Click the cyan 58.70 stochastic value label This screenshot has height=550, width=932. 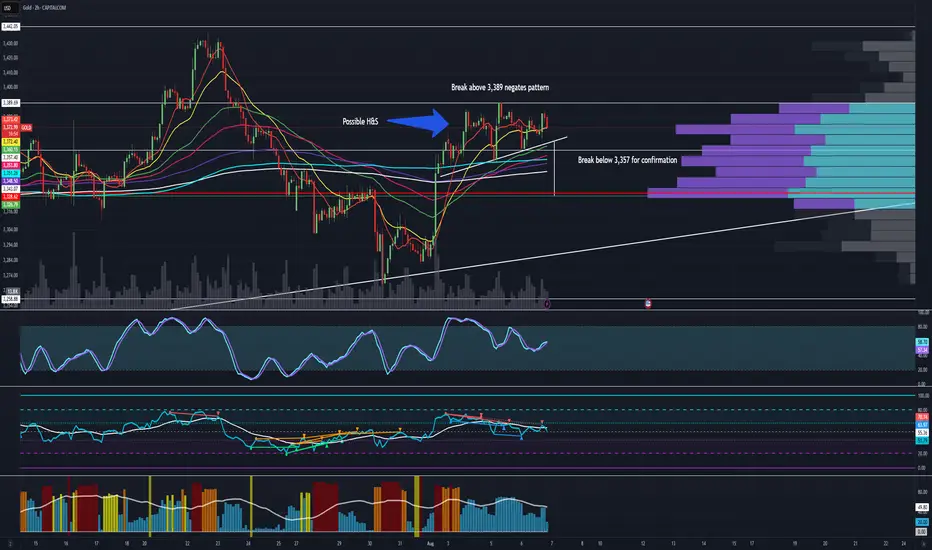tap(922, 342)
